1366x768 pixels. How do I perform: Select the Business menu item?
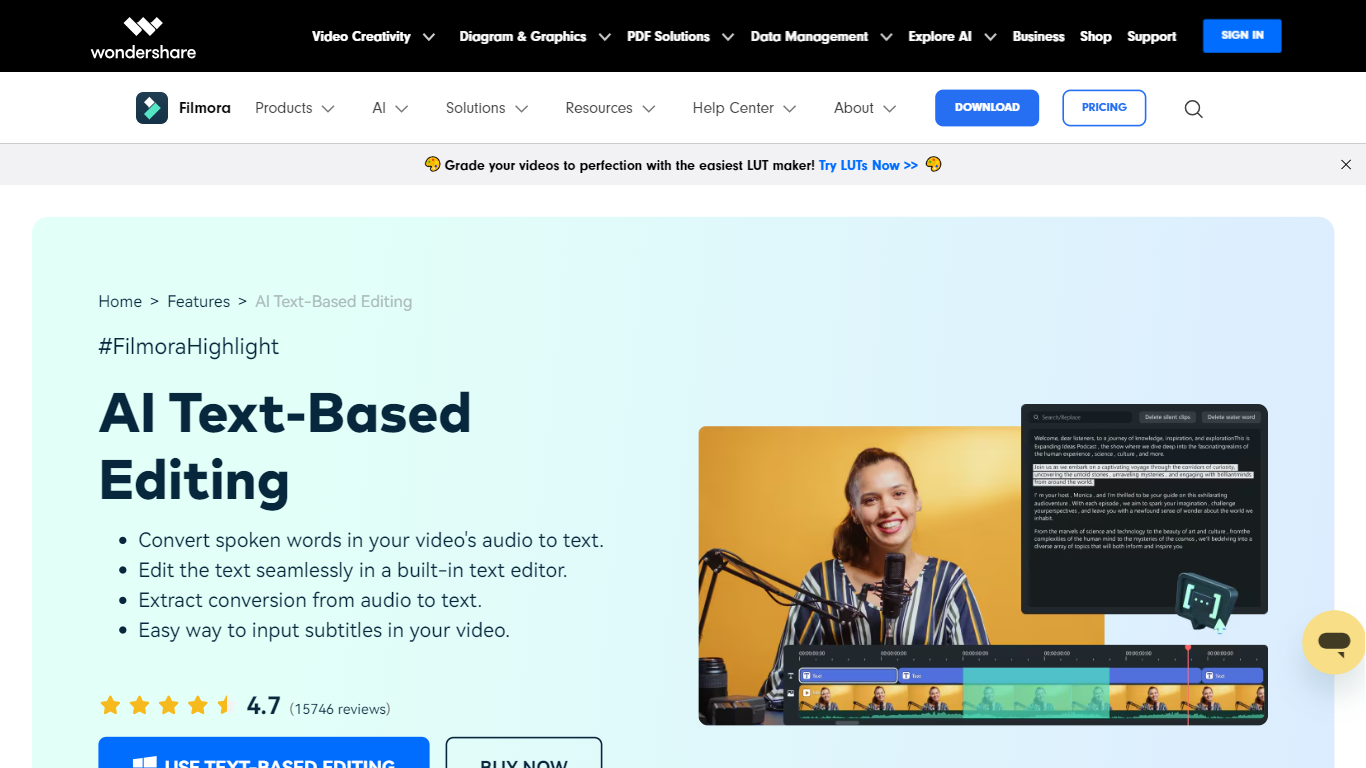point(1038,36)
